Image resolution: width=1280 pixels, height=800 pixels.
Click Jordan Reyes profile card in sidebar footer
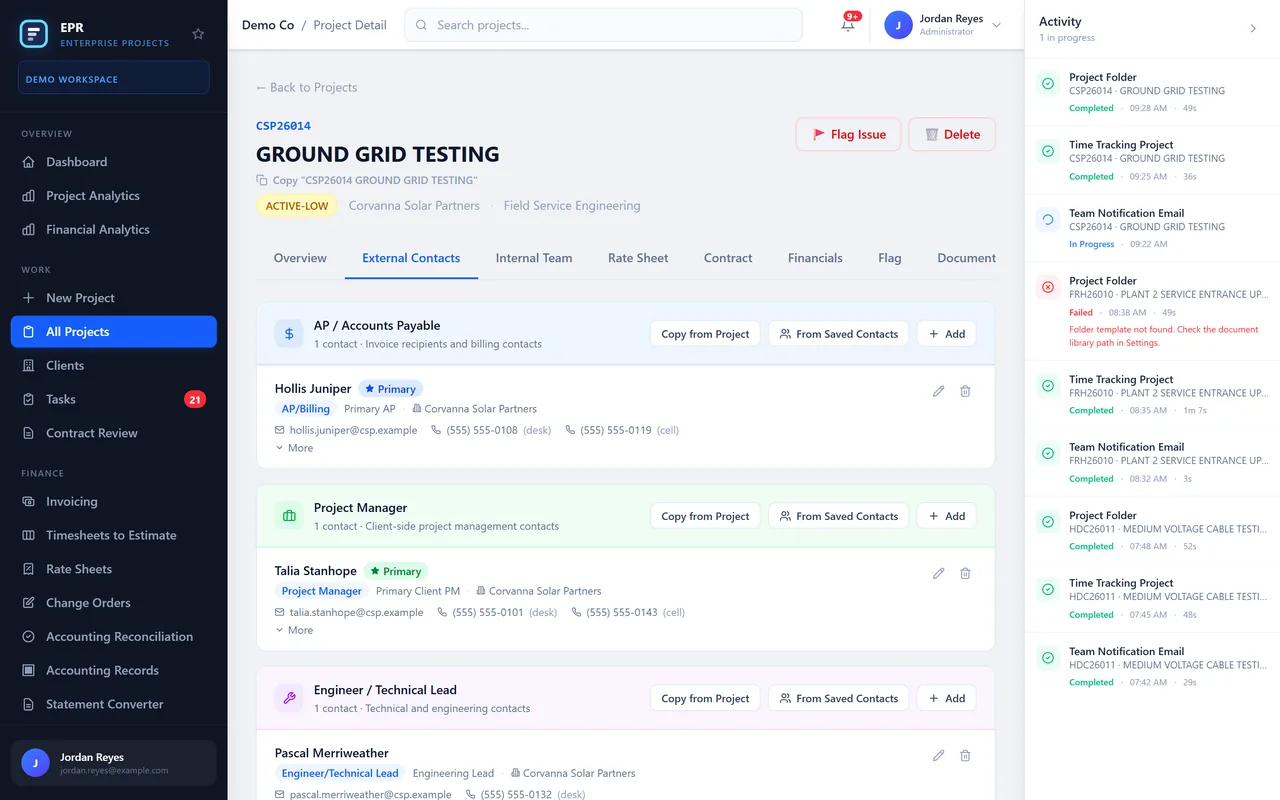click(x=114, y=763)
